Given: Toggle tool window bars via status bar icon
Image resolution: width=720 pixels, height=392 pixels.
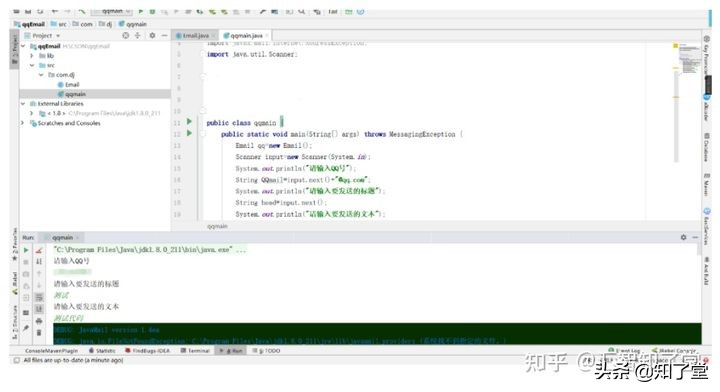Looking at the screenshot, I should (x=17, y=360).
